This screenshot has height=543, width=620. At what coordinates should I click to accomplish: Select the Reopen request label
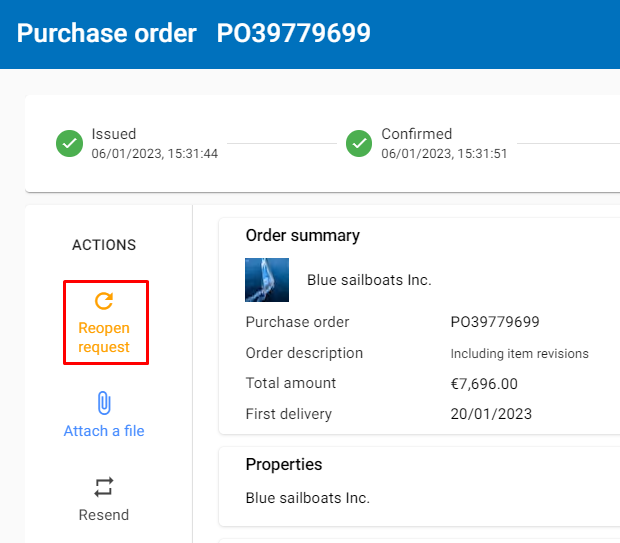[104, 337]
